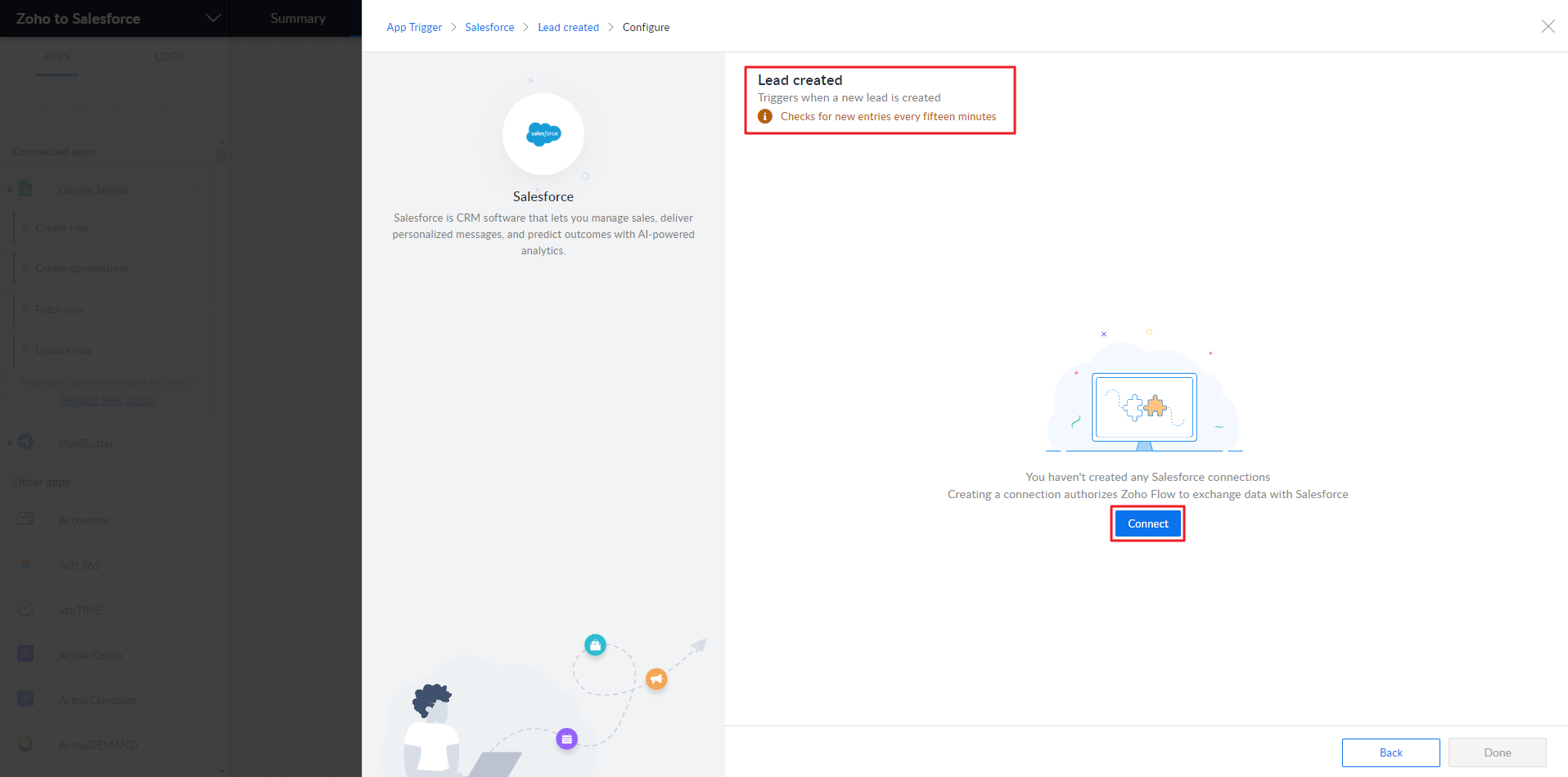
Task: Expand the Accredible app entry
Action: 196,520
